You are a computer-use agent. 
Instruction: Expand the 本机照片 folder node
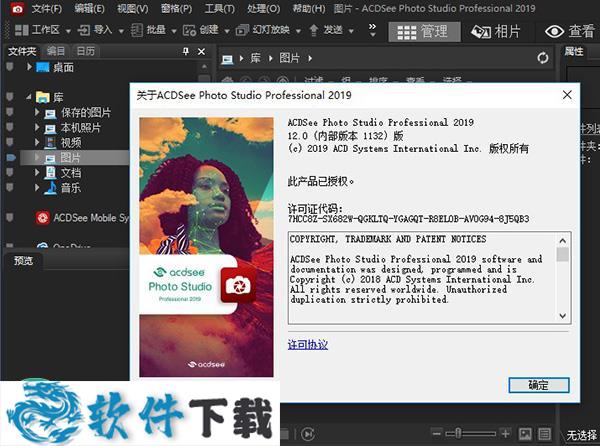(x=37, y=127)
